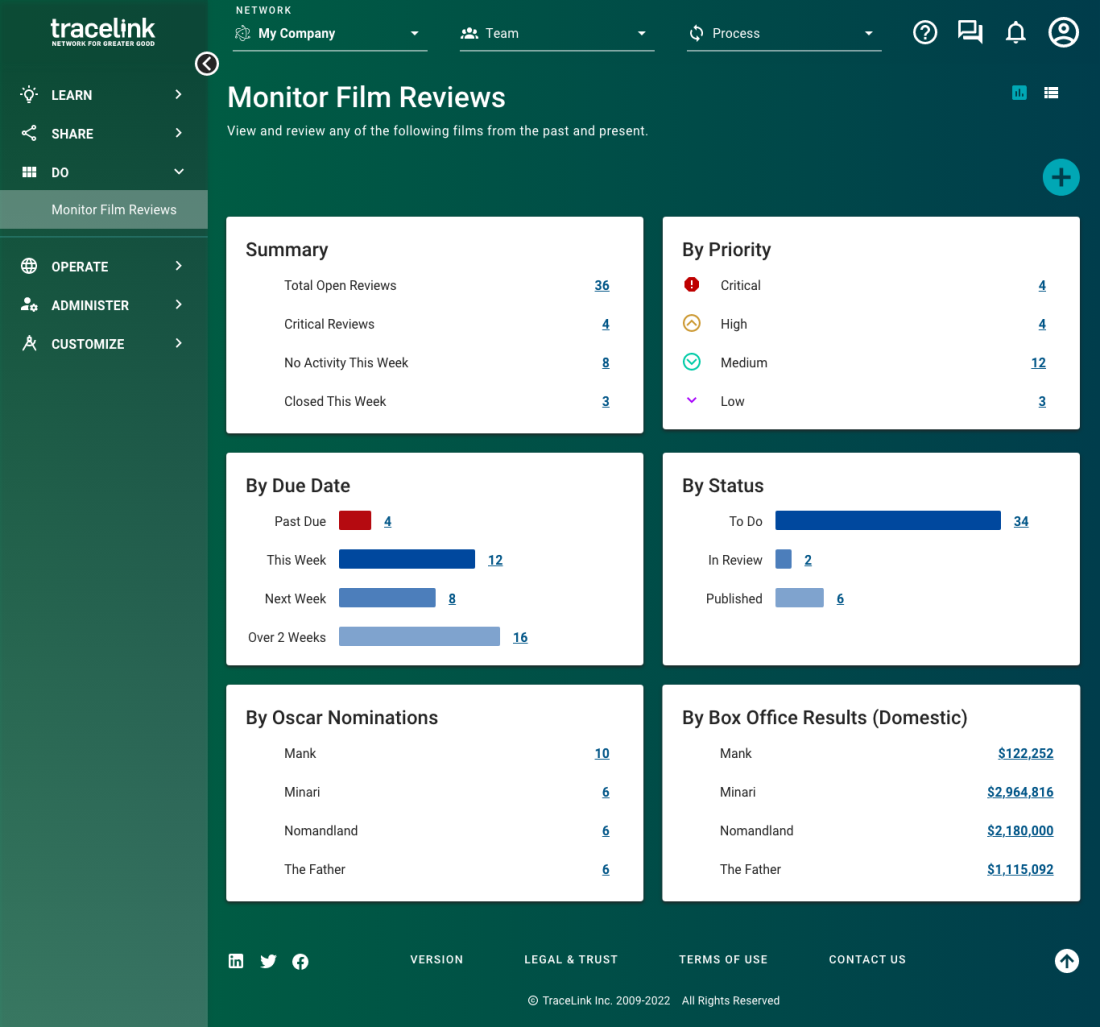
Task: Select Monitor Film Reviews in sidebar
Action: tap(114, 210)
